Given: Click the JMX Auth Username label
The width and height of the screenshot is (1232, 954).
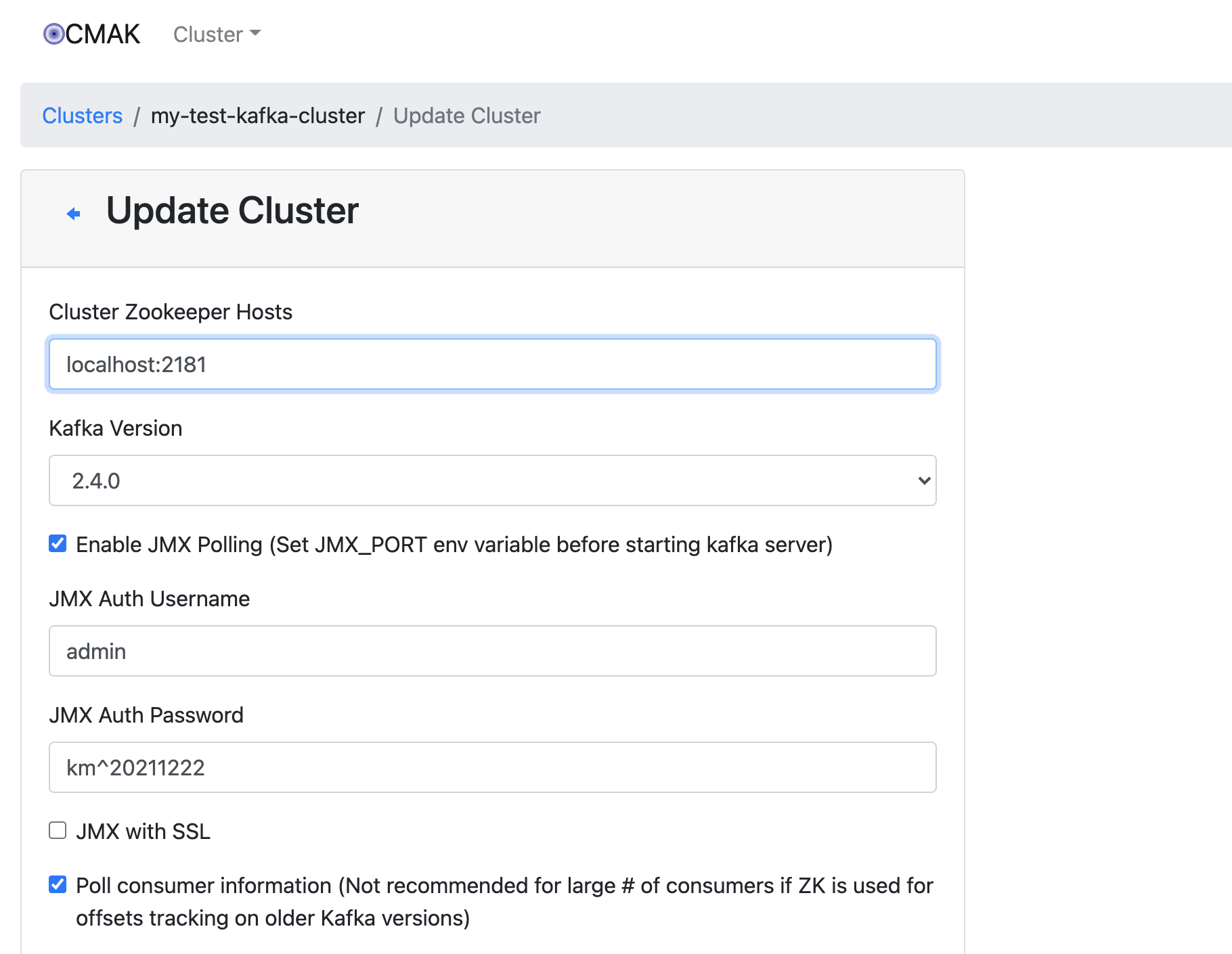Looking at the screenshot, I should pos(150,599).
